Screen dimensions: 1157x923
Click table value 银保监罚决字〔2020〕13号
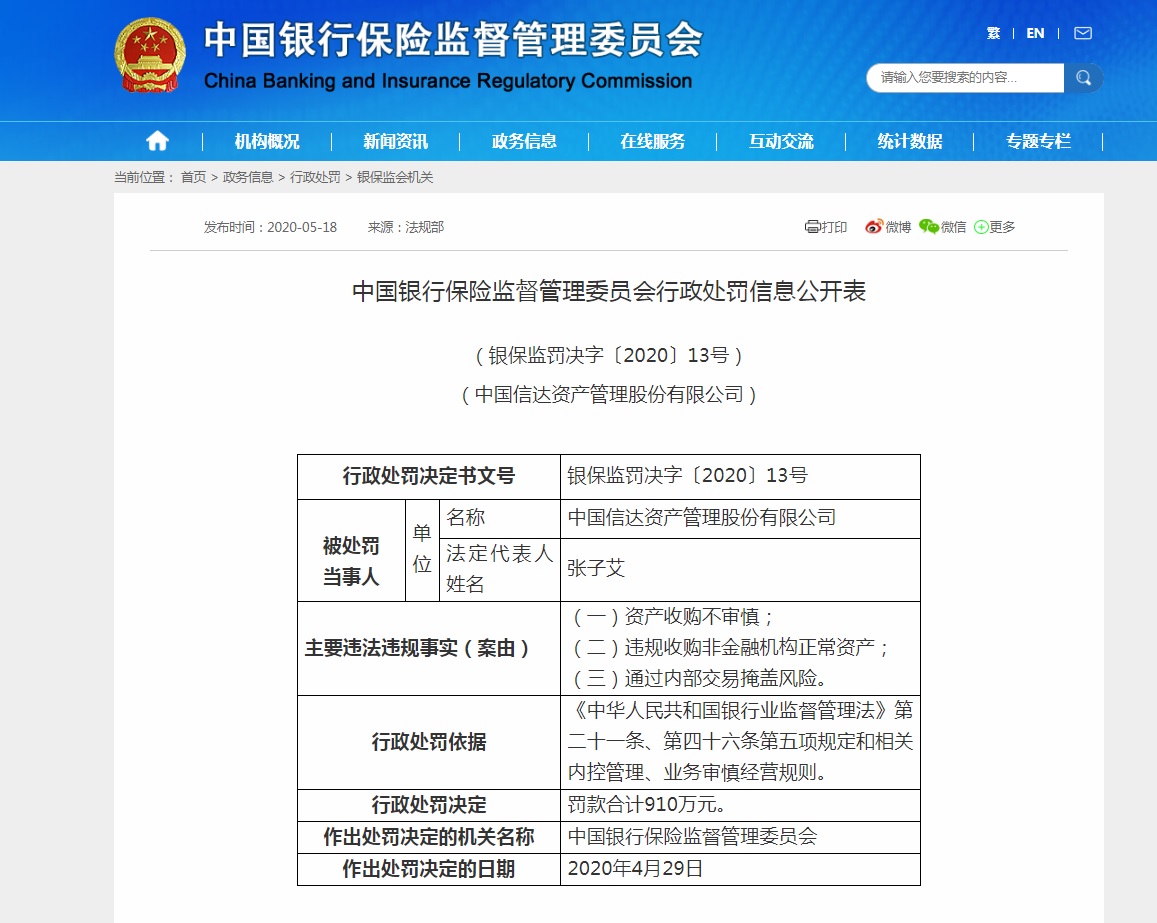687,475
